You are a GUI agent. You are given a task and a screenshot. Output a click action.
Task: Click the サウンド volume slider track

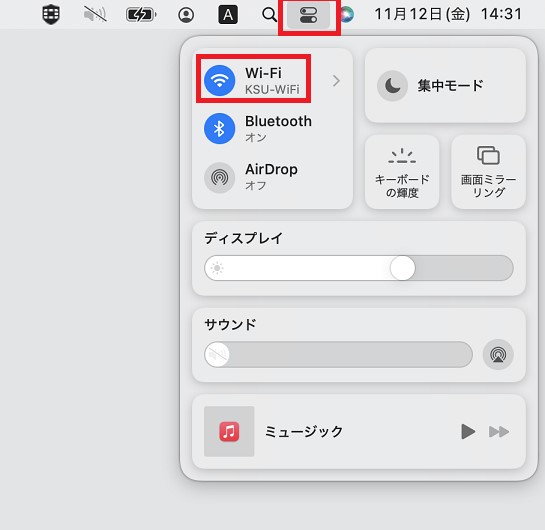338,354
